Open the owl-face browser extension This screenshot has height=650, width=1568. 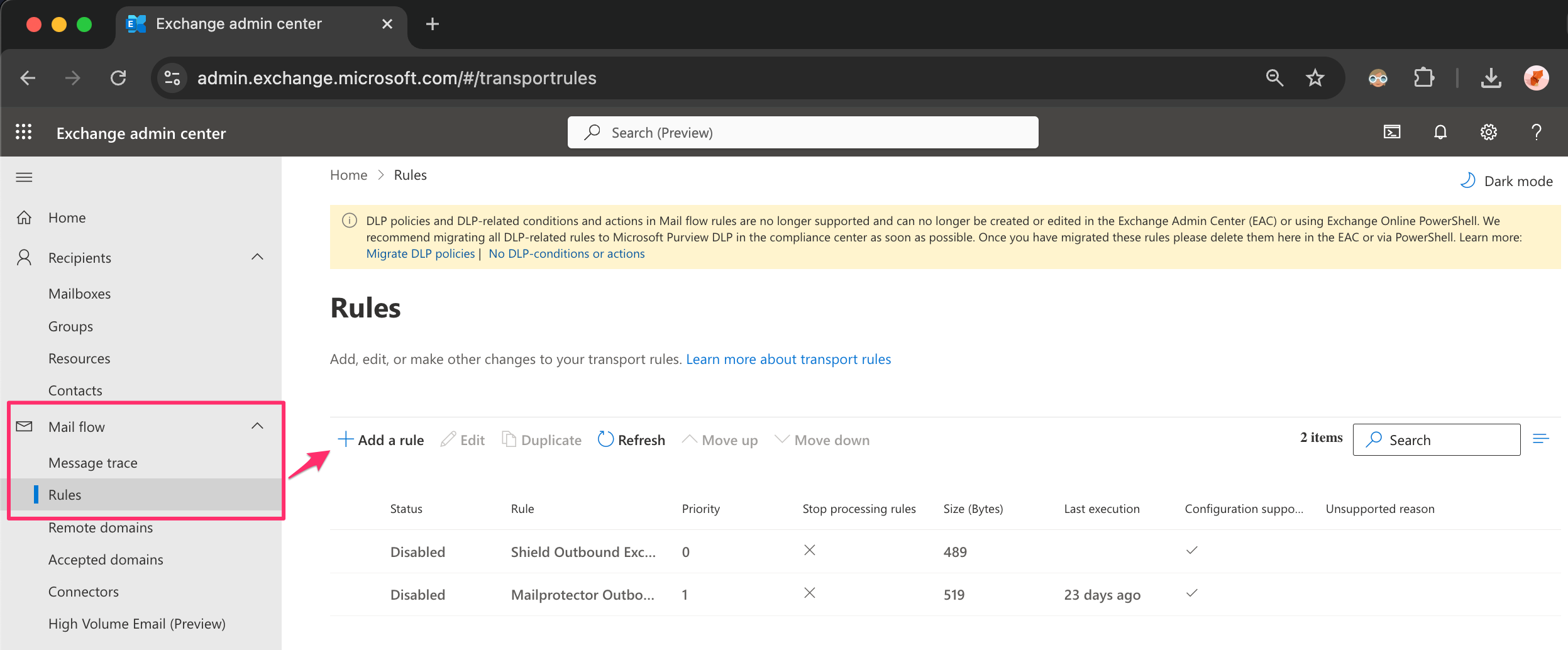1378,78
